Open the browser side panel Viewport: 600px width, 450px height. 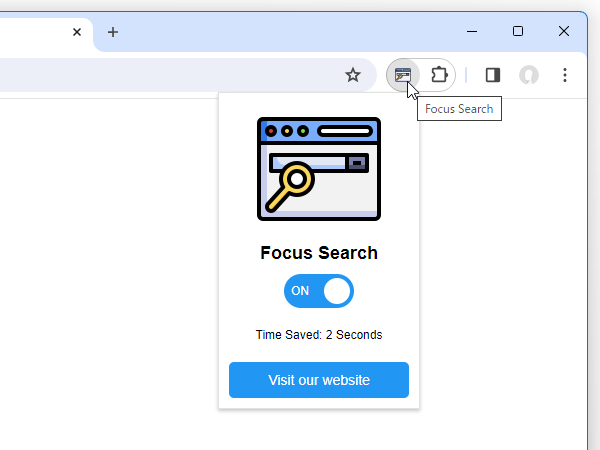pos(493,75)
